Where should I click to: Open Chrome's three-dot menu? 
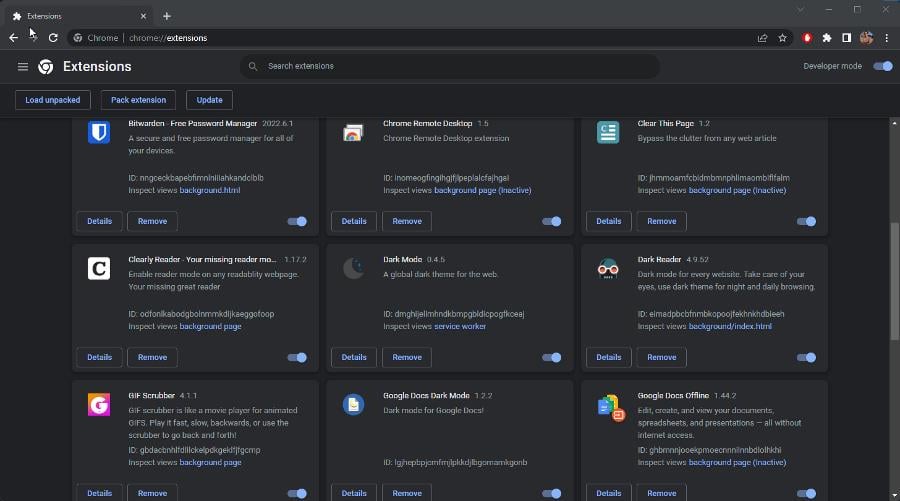click(886, 38)
